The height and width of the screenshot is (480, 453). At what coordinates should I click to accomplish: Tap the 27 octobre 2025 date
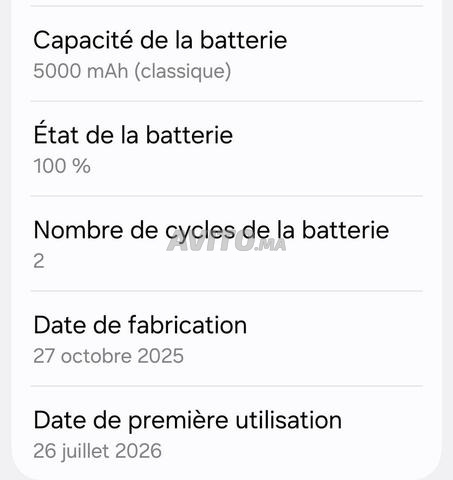point(108,356)
